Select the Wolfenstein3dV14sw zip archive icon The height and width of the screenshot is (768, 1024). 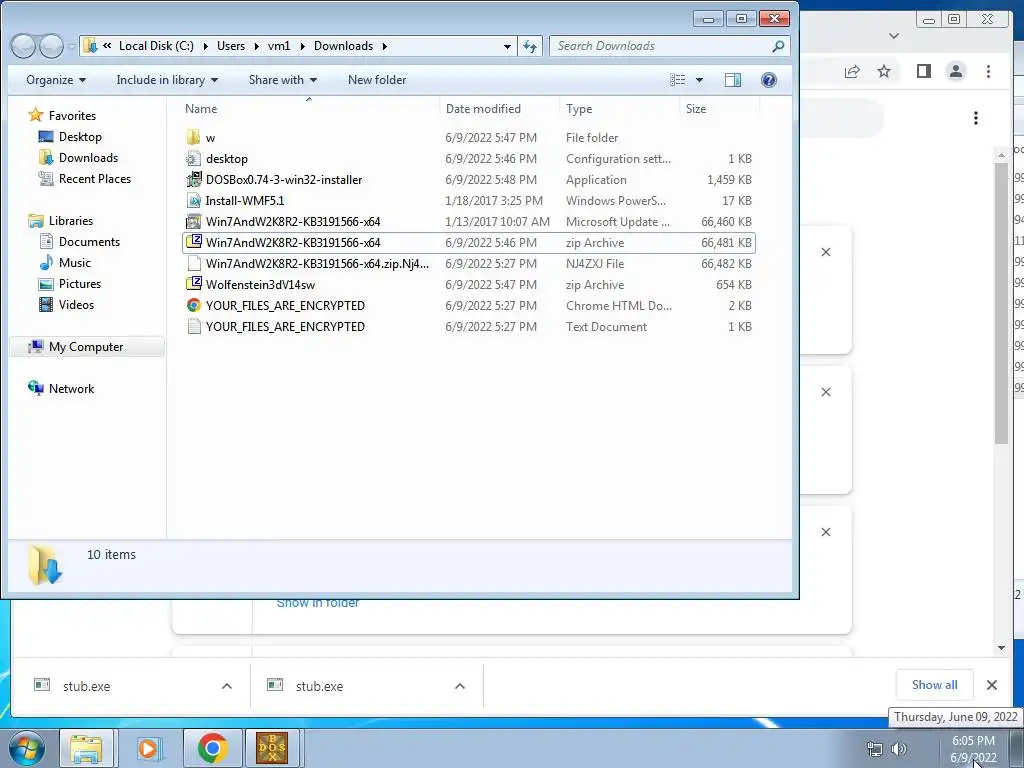pos(193,284)
